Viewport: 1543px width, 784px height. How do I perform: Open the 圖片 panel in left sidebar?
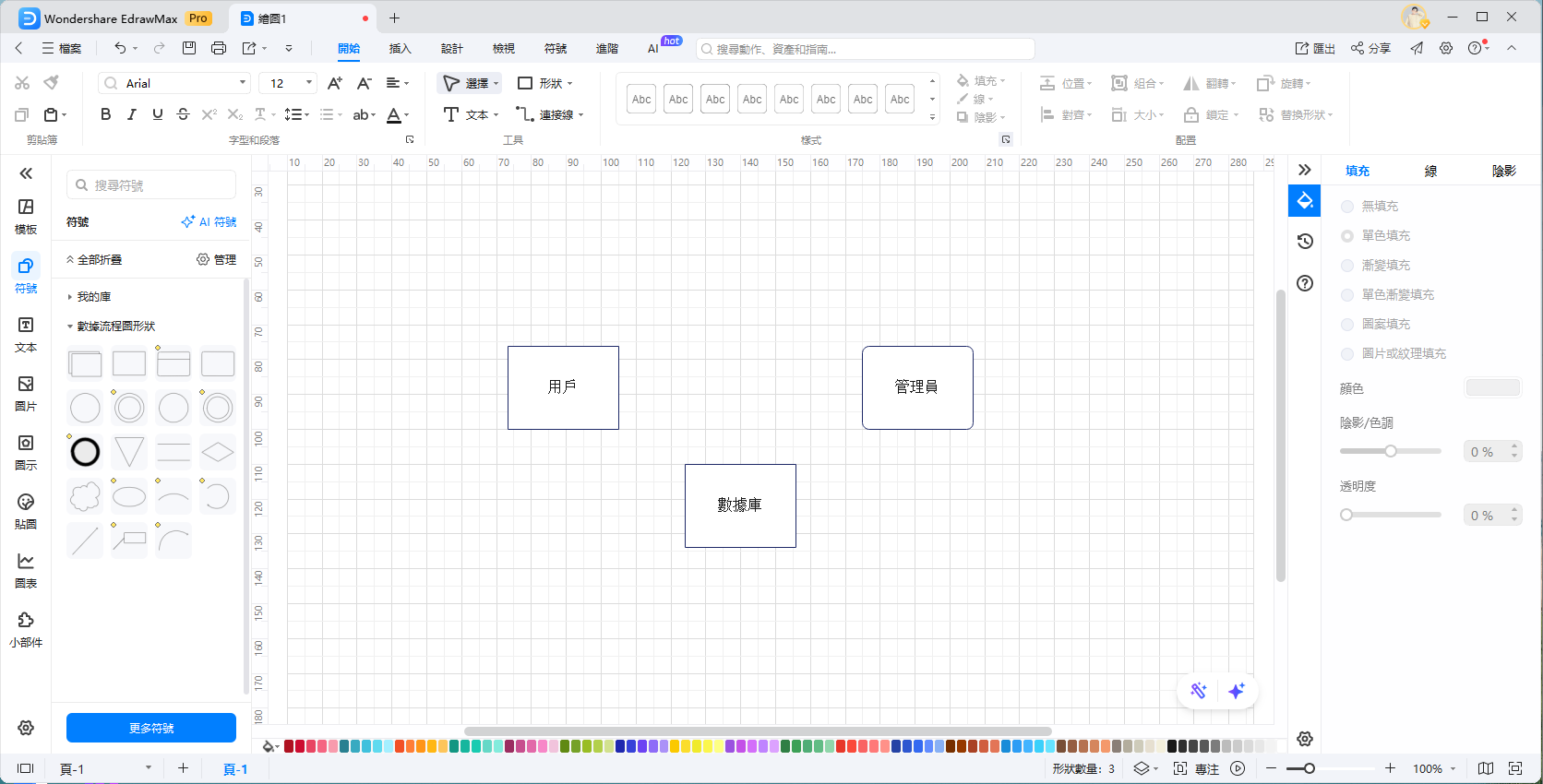(x=26, y=392)
